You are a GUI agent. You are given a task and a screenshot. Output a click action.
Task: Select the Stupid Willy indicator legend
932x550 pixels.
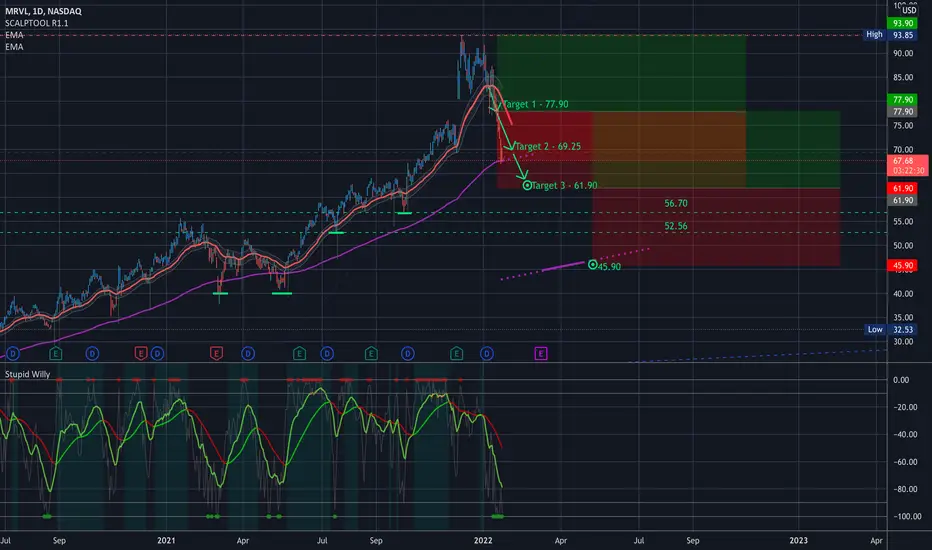pos(27,374)
